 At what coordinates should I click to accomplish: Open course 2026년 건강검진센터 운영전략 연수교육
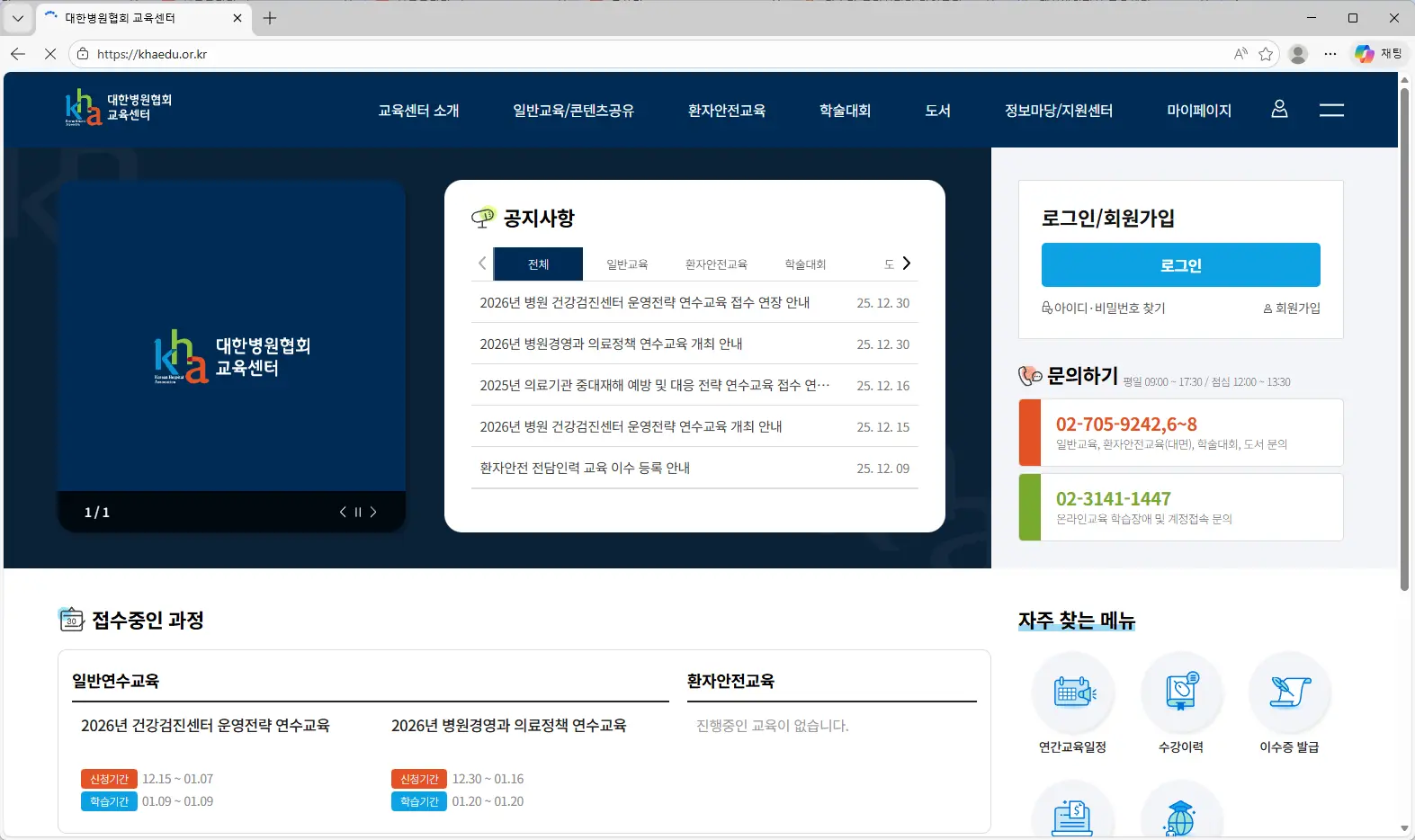(x=205, y=725)
